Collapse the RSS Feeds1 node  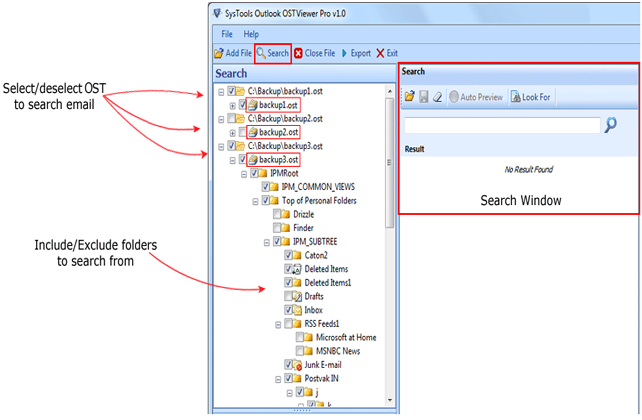click(x=278, y=325)
